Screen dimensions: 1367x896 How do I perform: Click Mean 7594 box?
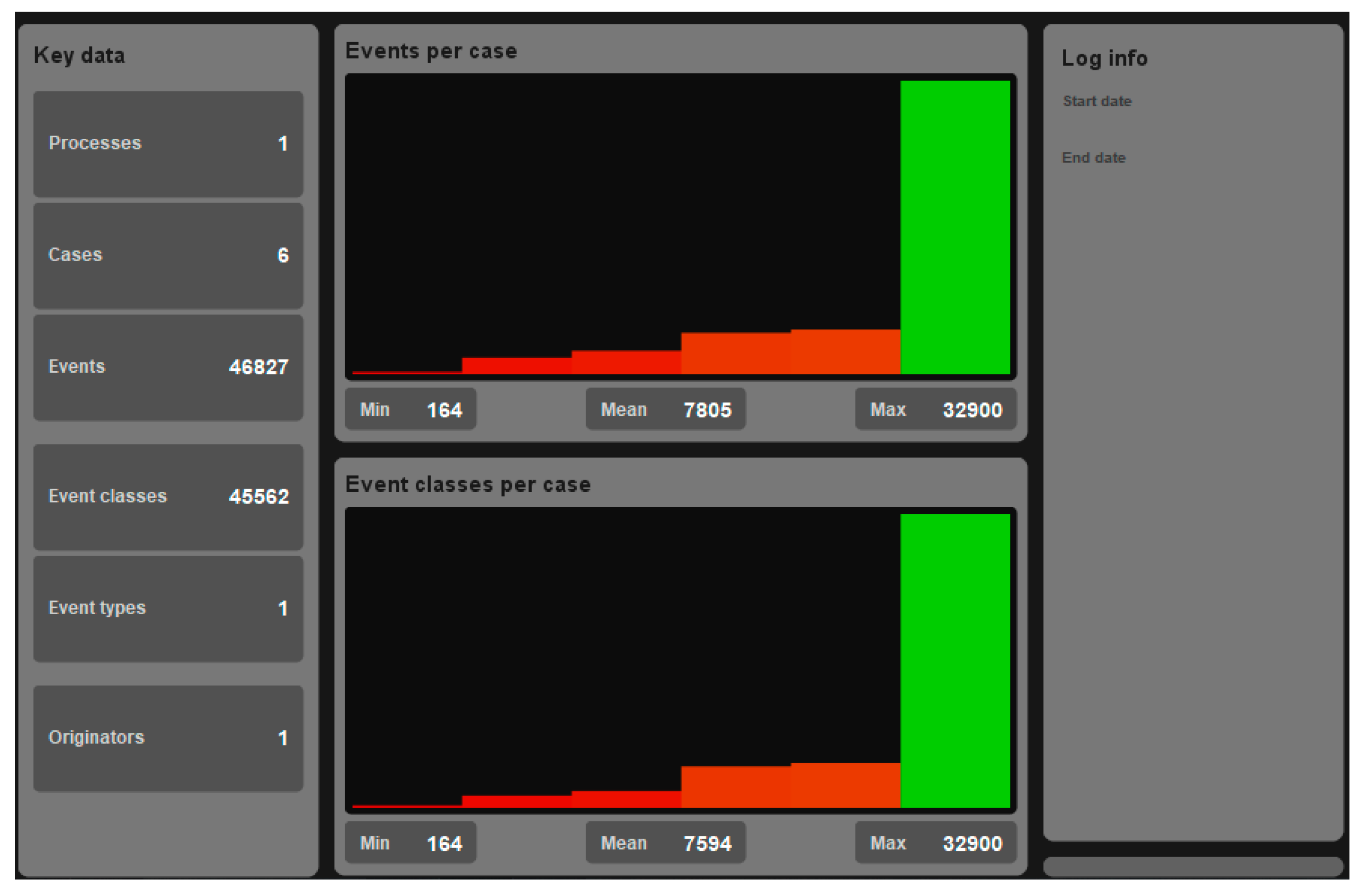point(665,843)
